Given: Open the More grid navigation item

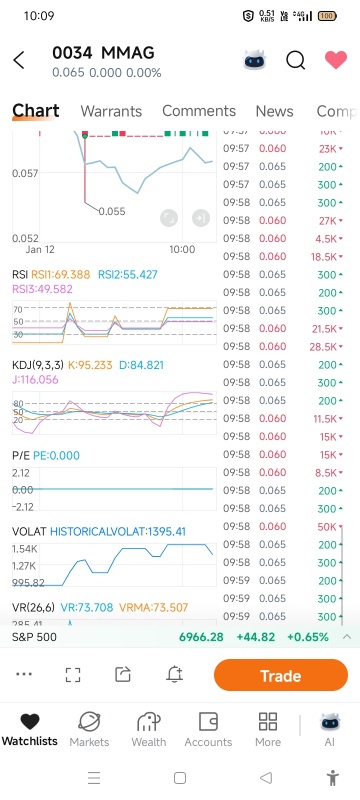Looking at the screenshot, I should point(268,730).
